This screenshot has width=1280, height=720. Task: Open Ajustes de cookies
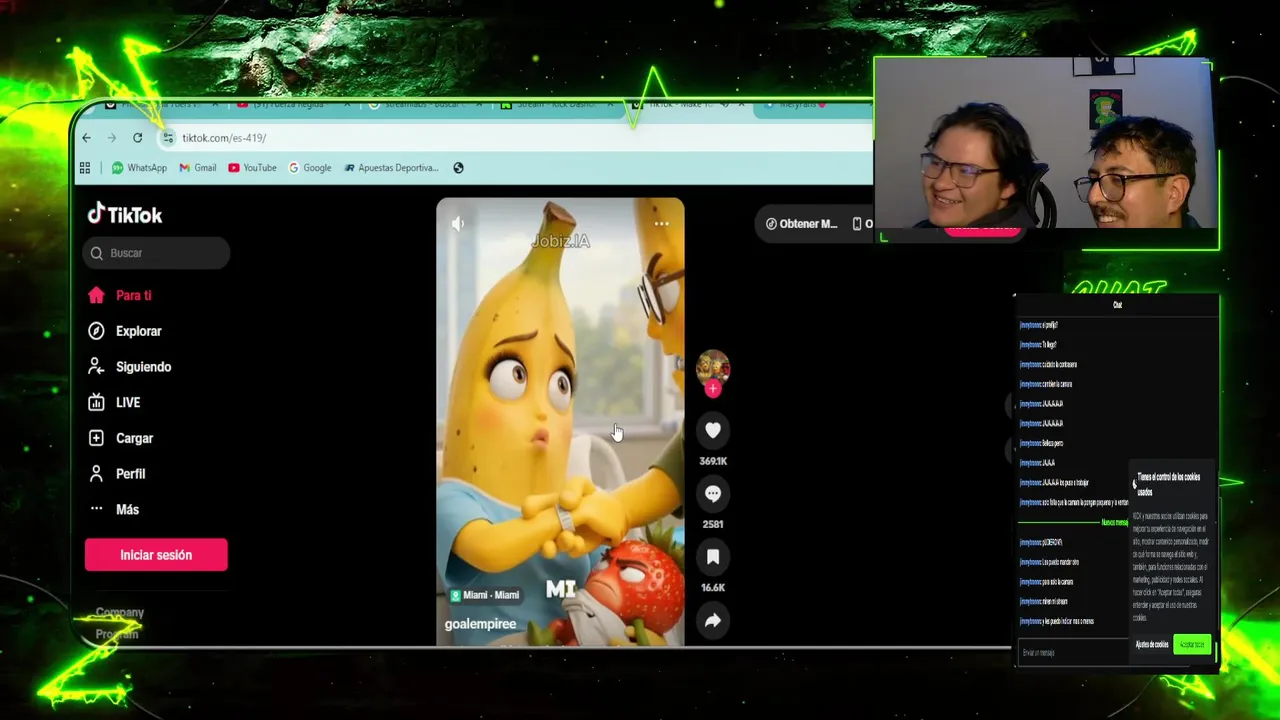click(x=1152, y=645)
